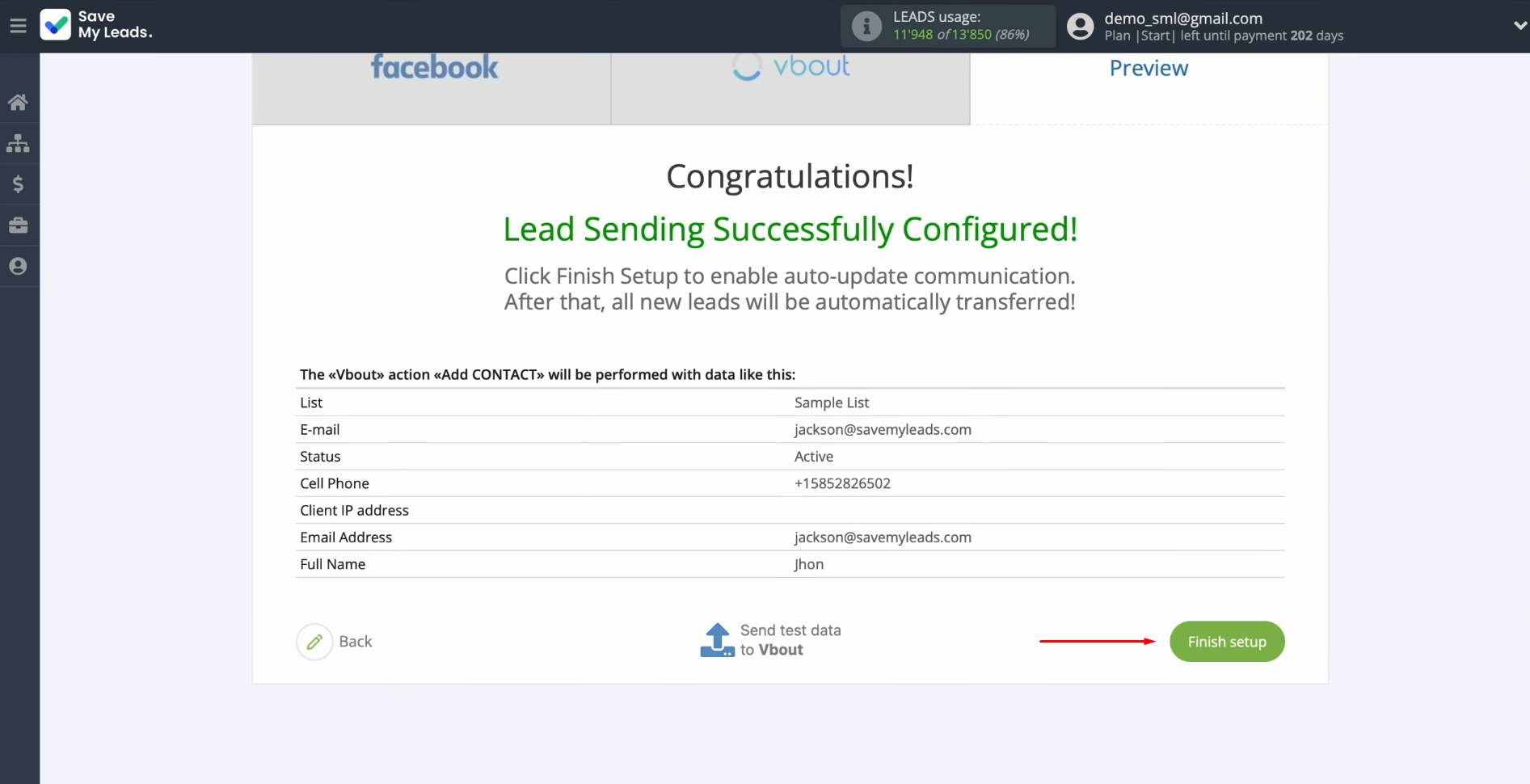
Task: Click the Cell Phone label
Action: tap(335, 483)
